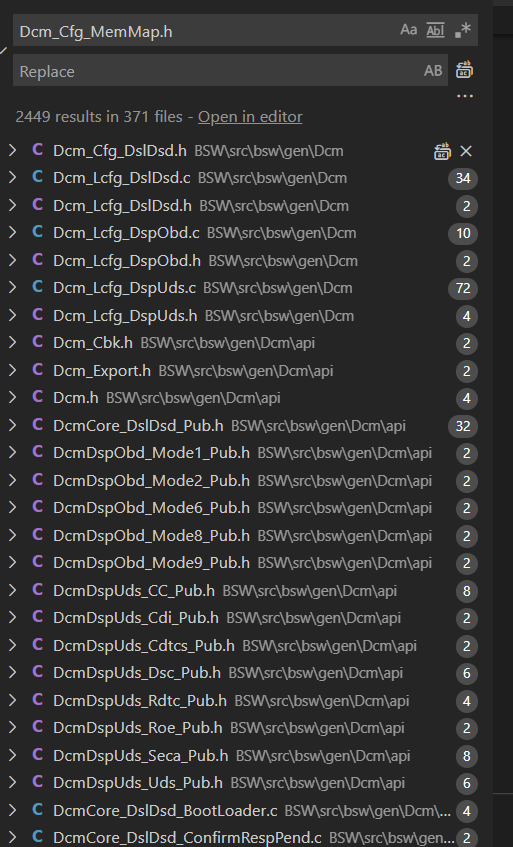The image size is (513, 847).
Task: Toggle Use Regular Expression option
Action: click(463, 30)
